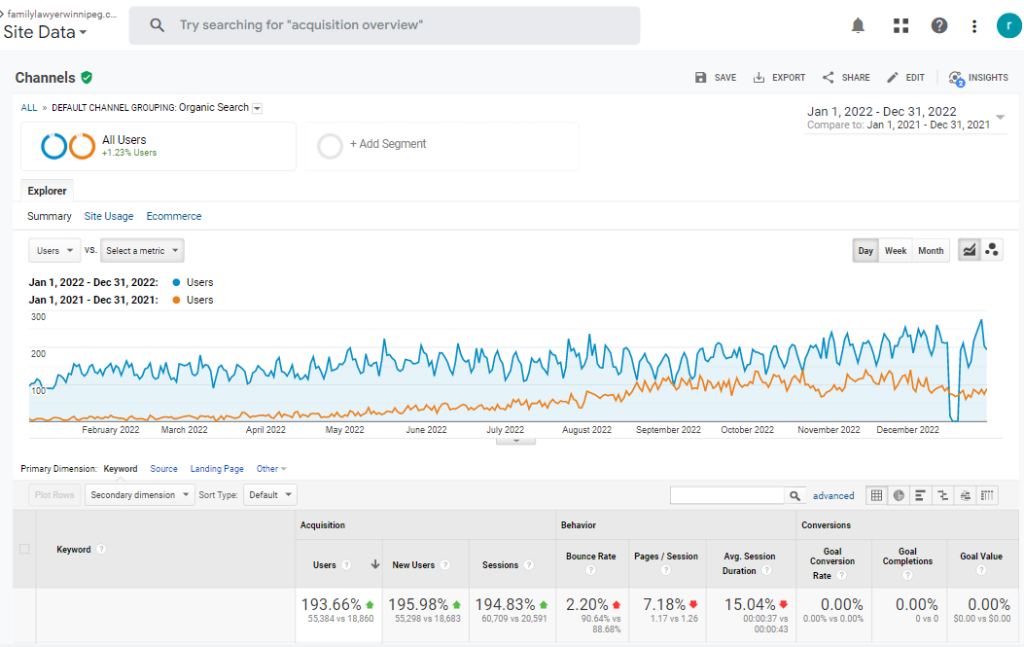
Task: Toggle the keyword table select-all checkbox
Action: pyautogui.click(x=25, y=549)
